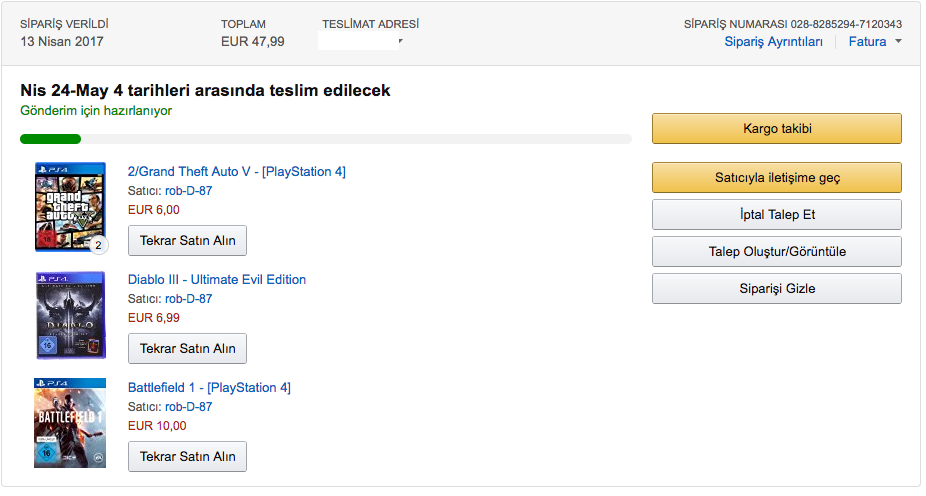Click Tekrar Satın Alın for Diablo III
Viewport: 926px width, 496px height.
pyautogui.click(x=187, y=348)
